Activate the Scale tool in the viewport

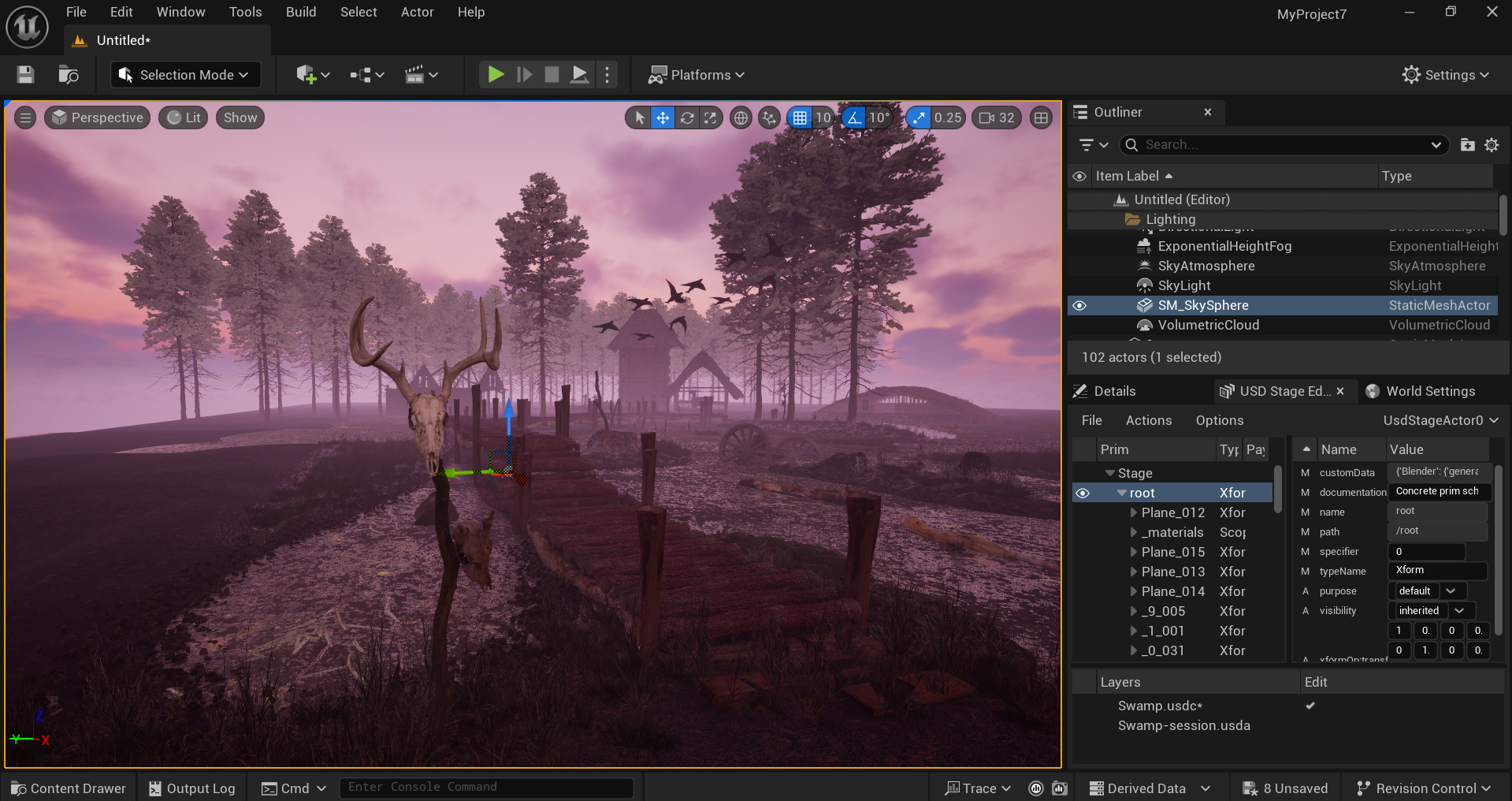(x=711, y=117)
